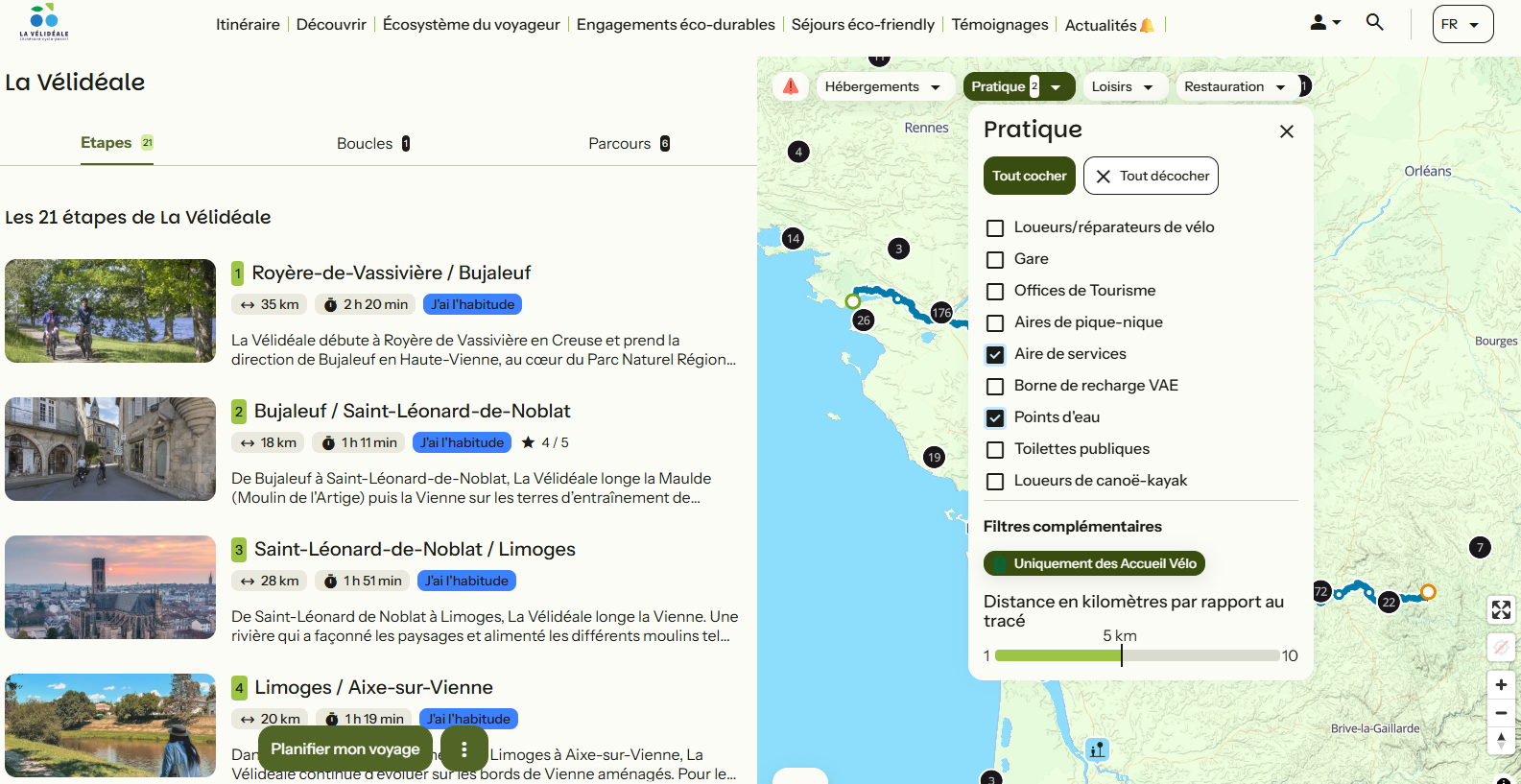The height and width of the screenshot is (784, 1521).
Task: Check Aires de pique-nique
Action: (995, 323)
